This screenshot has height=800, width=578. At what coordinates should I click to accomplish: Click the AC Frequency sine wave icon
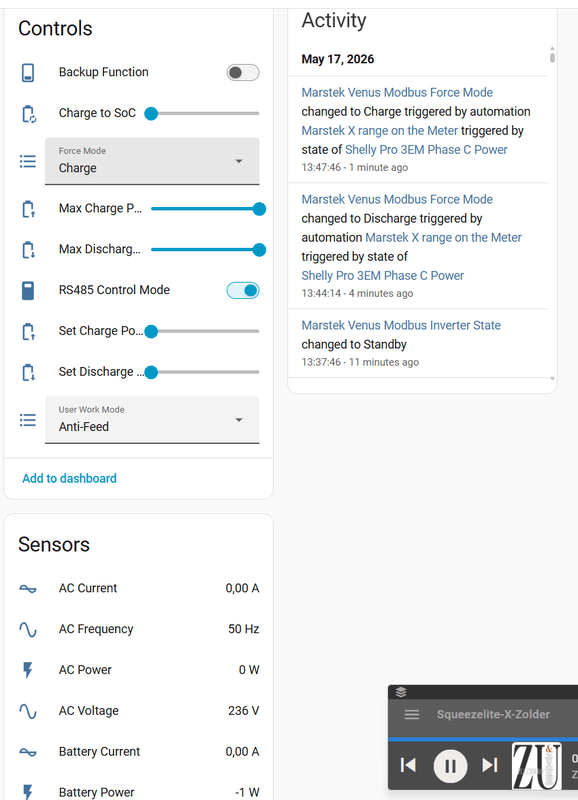coord(28,629)
